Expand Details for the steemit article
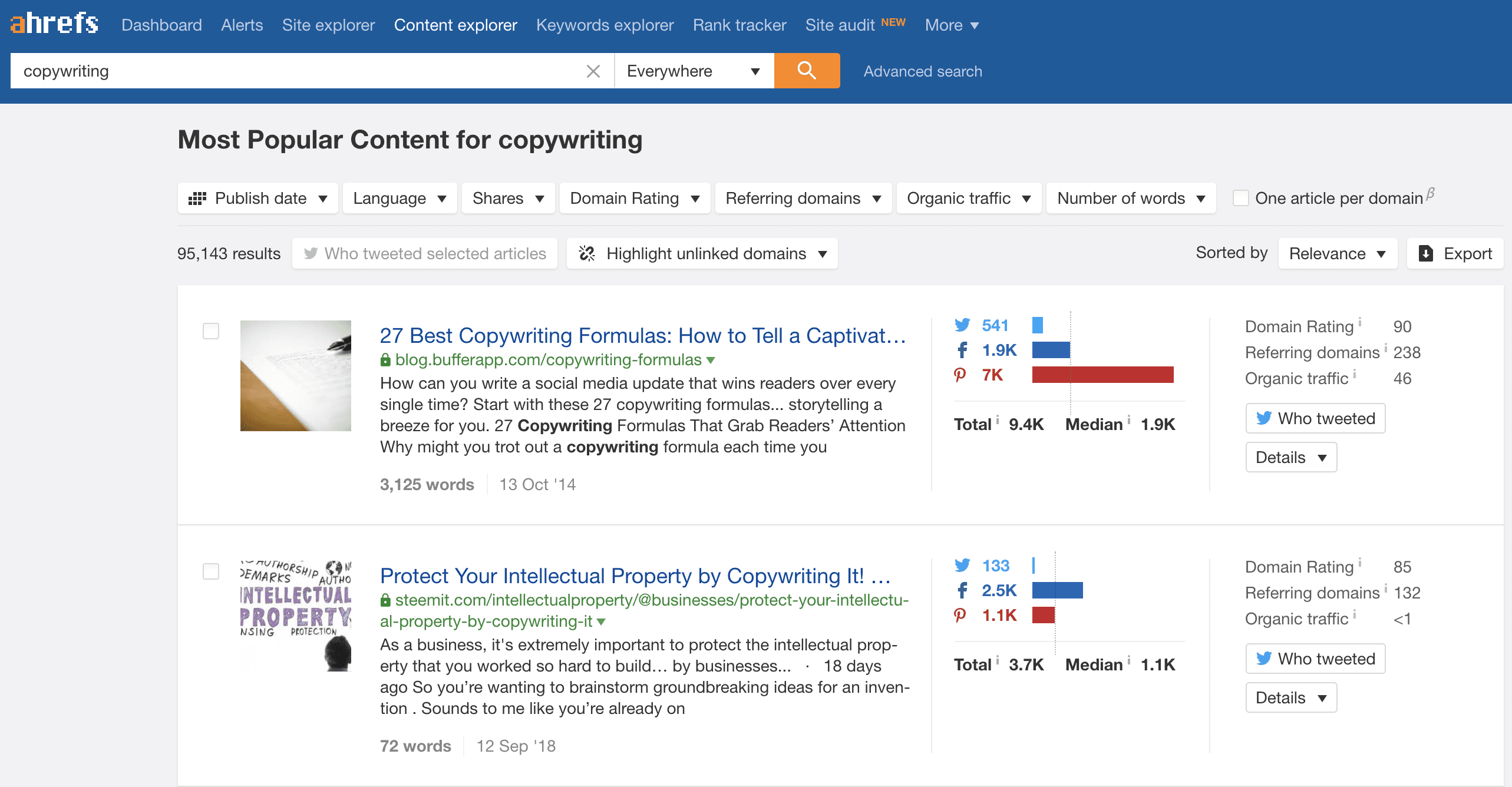 pyautogui.click(x=1291, y=697)
